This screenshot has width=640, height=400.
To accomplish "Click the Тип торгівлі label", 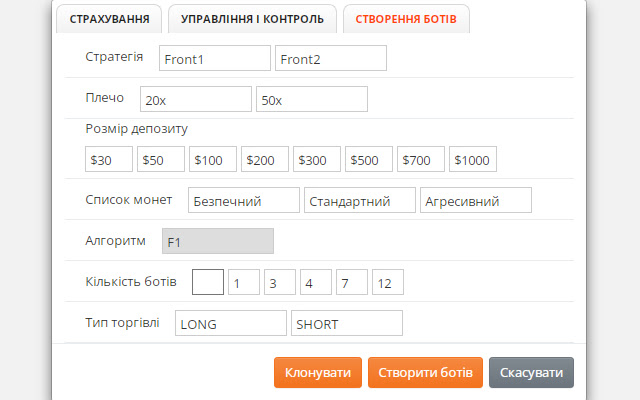I will coord(122,322).
